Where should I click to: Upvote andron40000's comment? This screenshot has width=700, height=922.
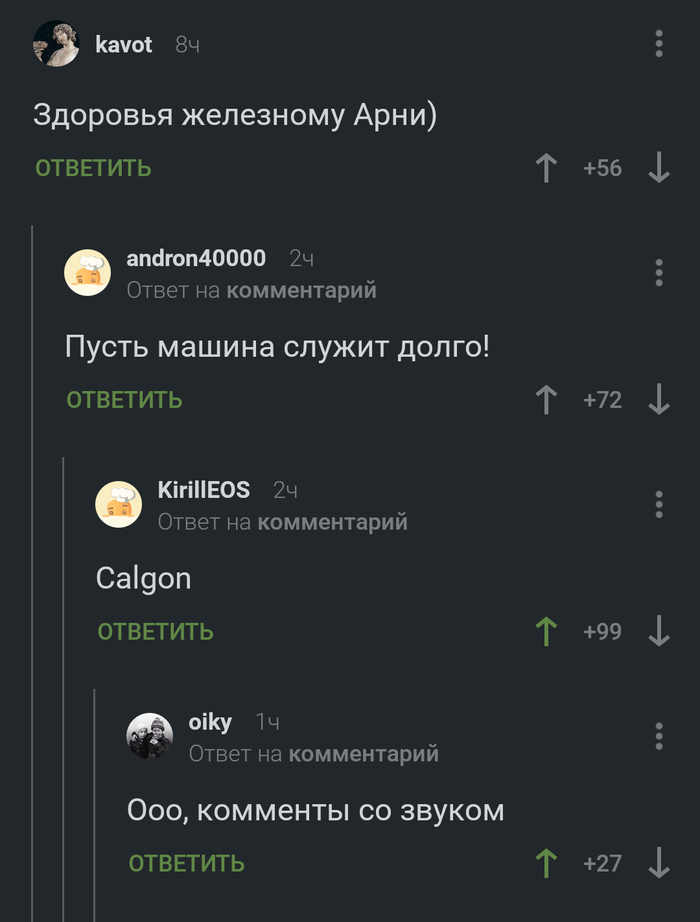coord(546,400)
